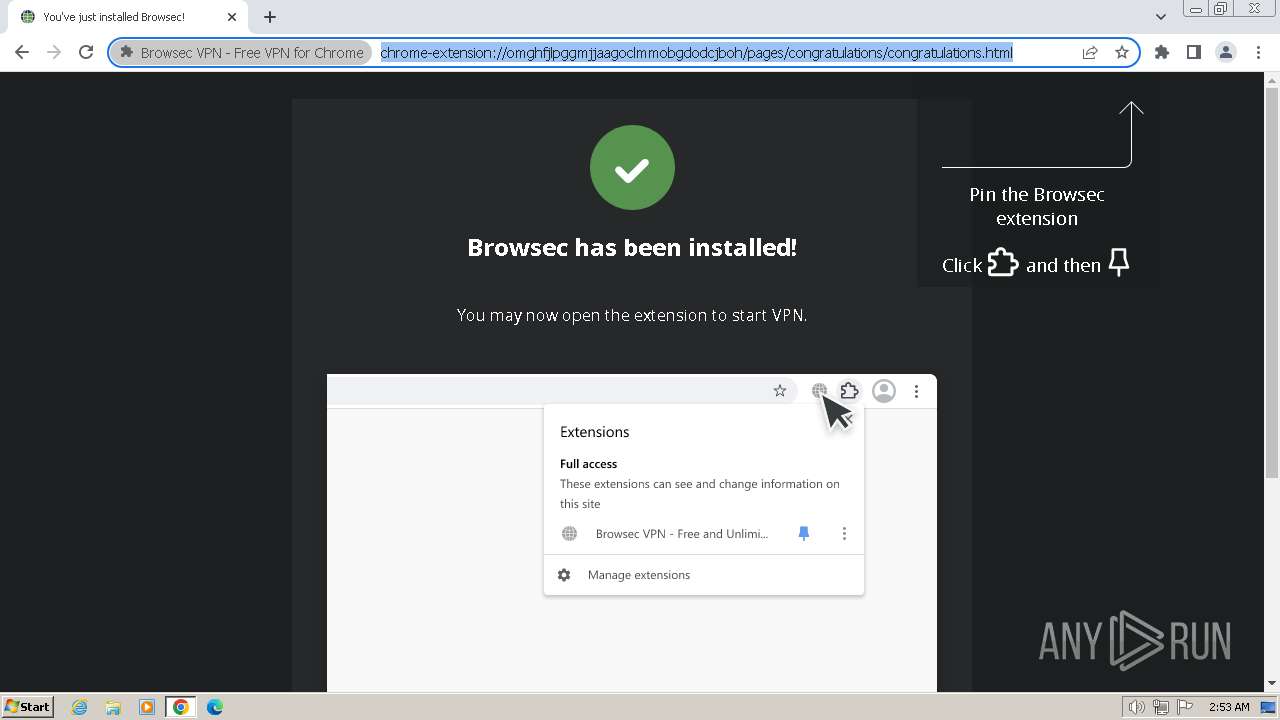The image size is (1280, 720).
Task: Toggle the Chrome side panel icon
Action: 1194,52
